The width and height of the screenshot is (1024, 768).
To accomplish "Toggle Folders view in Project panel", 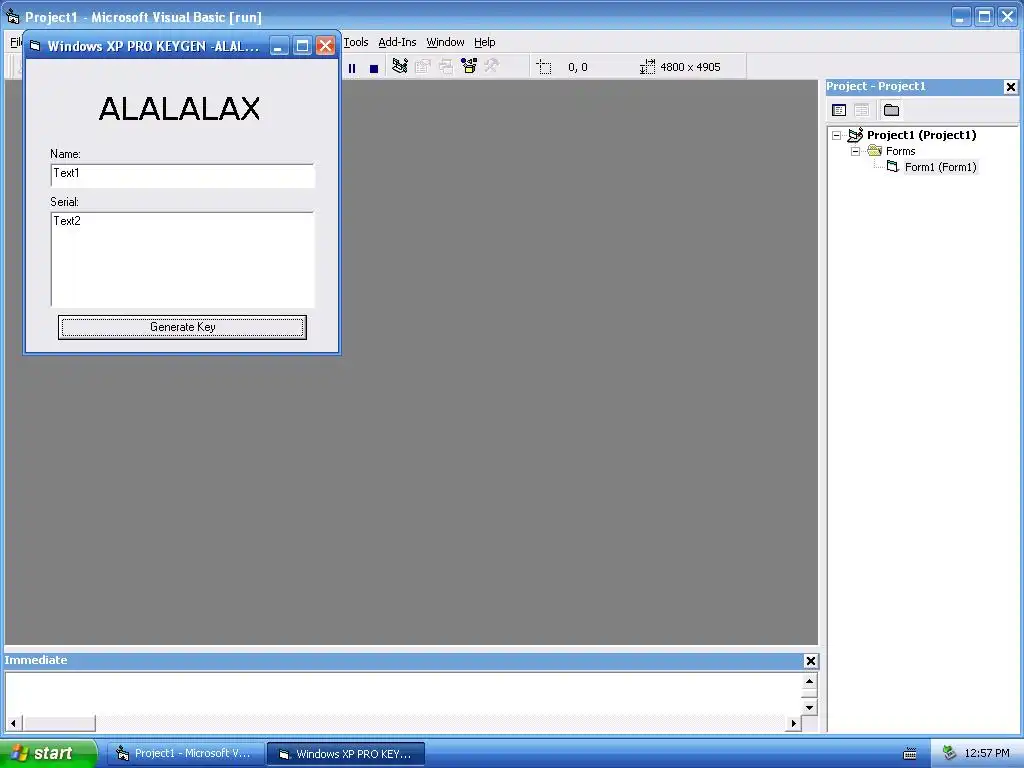I will tap(891, 110).
